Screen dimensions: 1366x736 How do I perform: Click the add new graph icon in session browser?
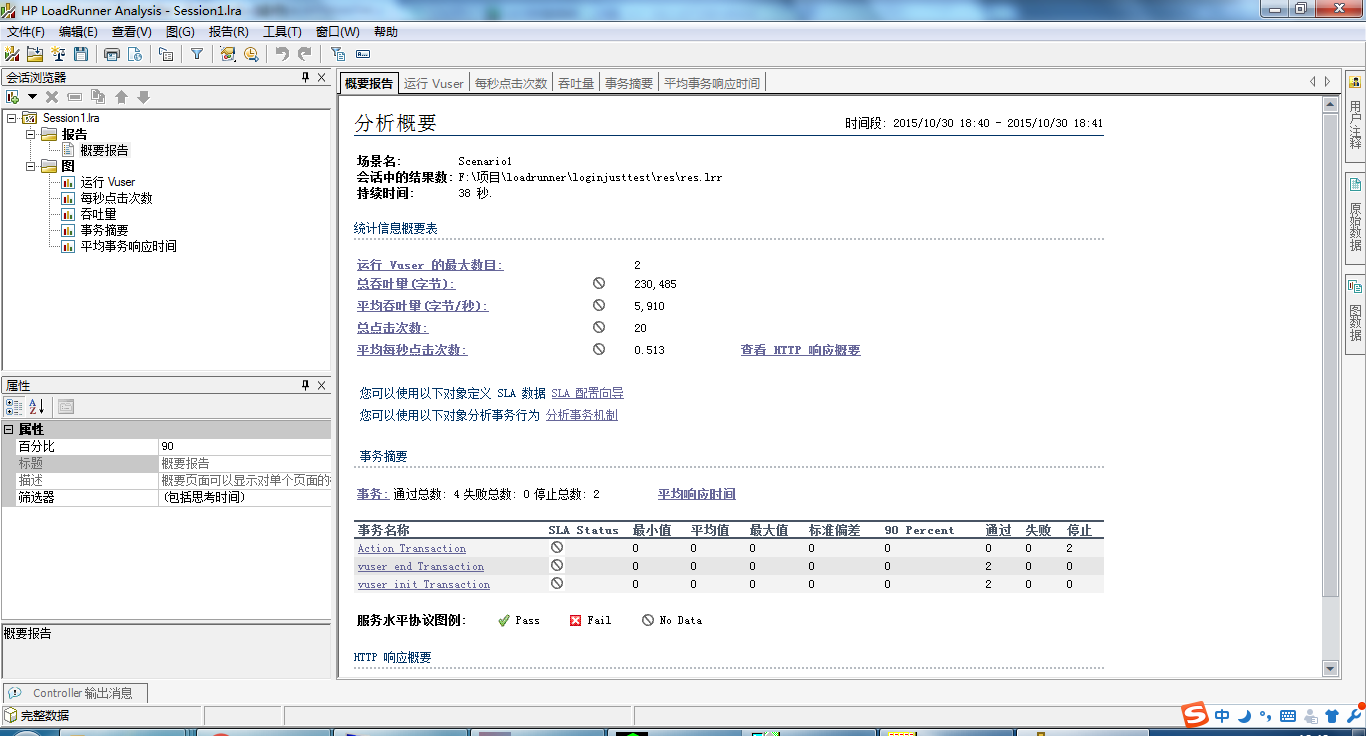click(13, 97)
